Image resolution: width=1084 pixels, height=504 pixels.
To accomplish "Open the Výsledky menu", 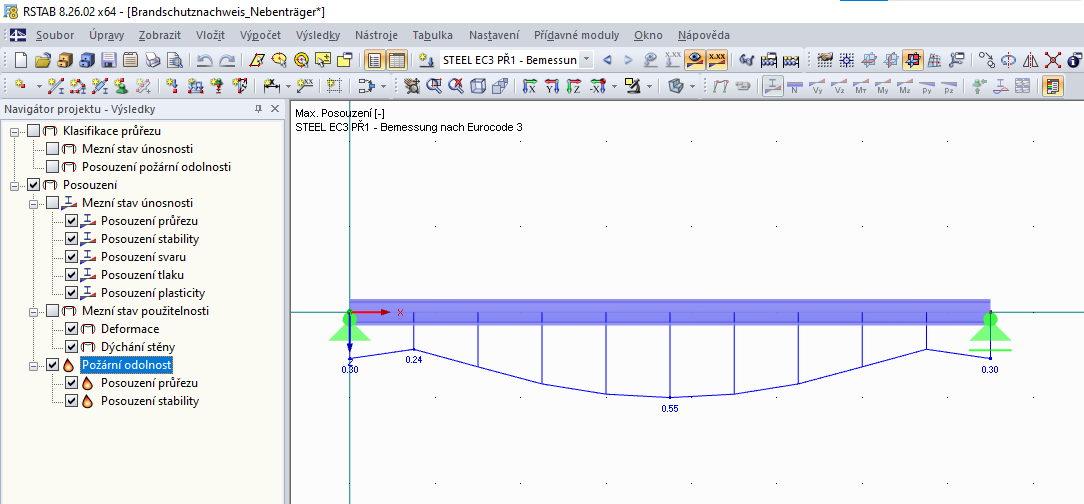I will coord(317,35).
